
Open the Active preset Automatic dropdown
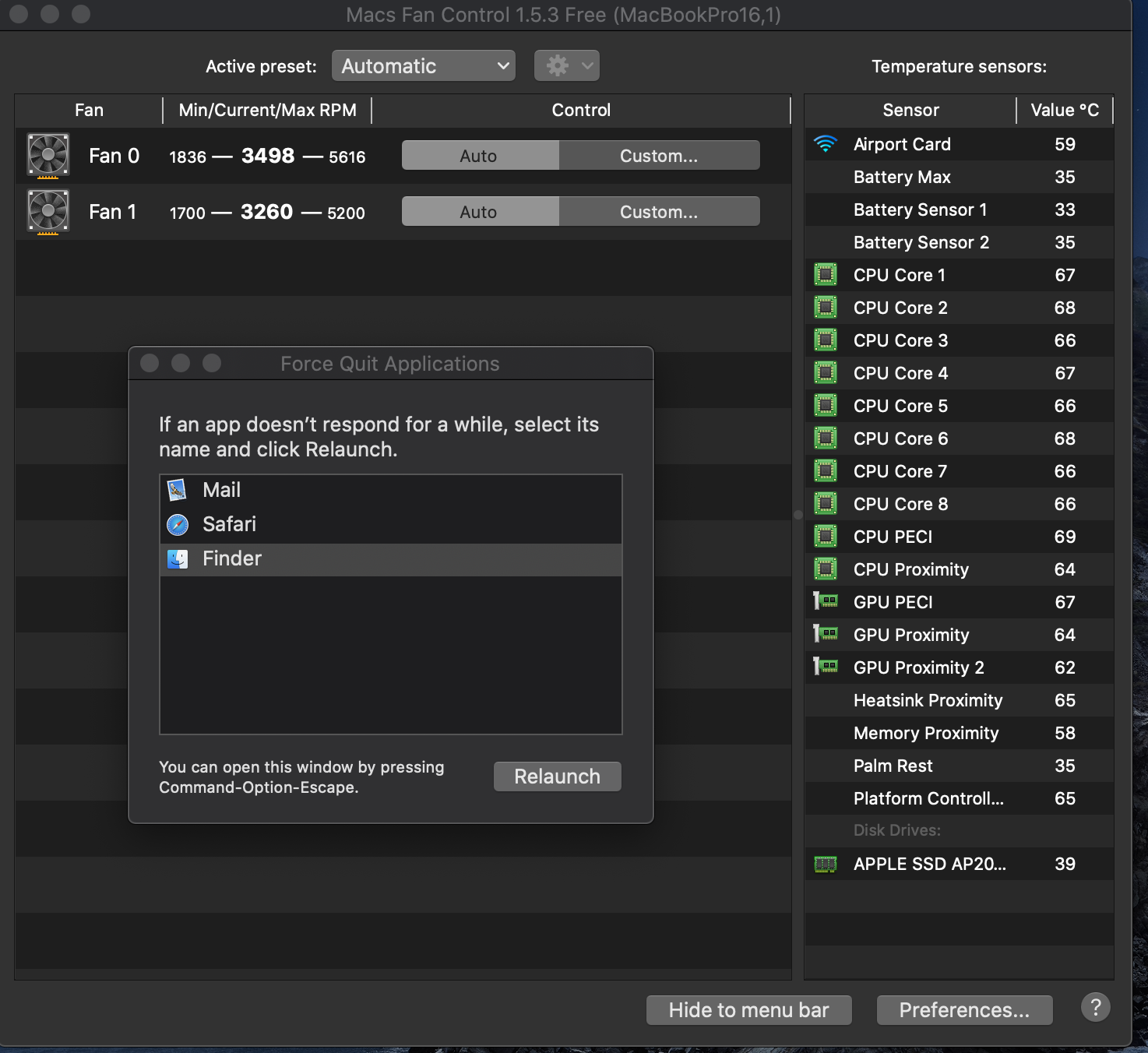point(424,66)
